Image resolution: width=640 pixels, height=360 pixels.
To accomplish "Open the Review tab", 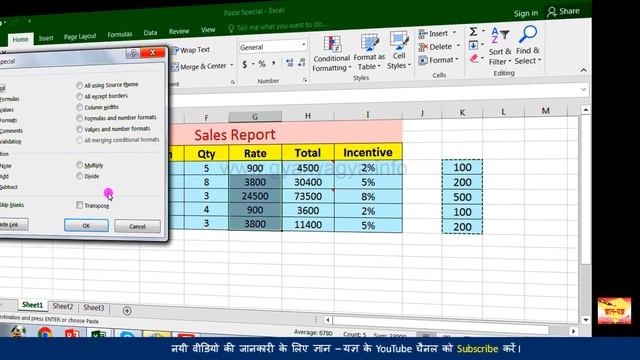I will [179, 31].
